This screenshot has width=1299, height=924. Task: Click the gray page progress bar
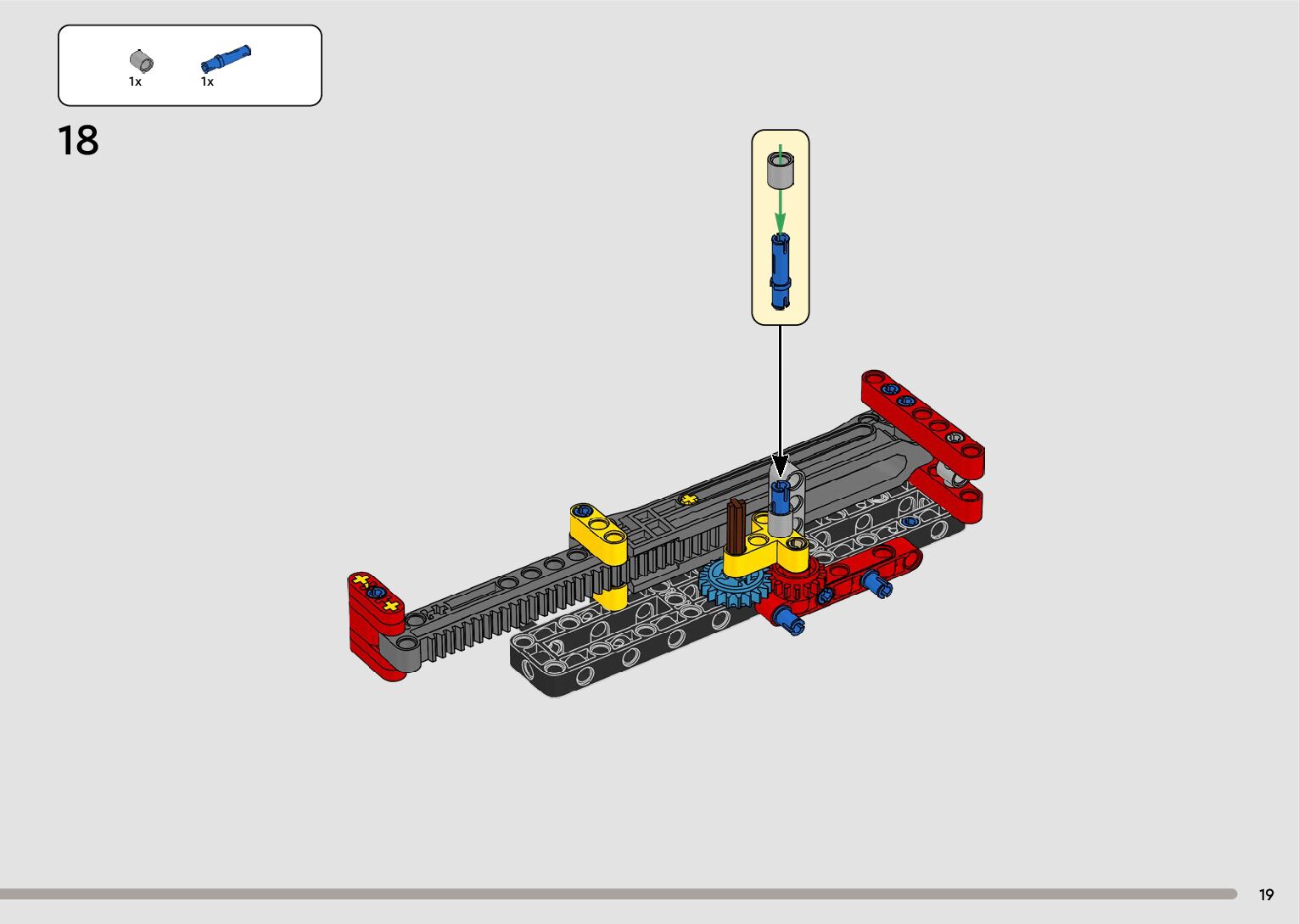coord(618,893)
